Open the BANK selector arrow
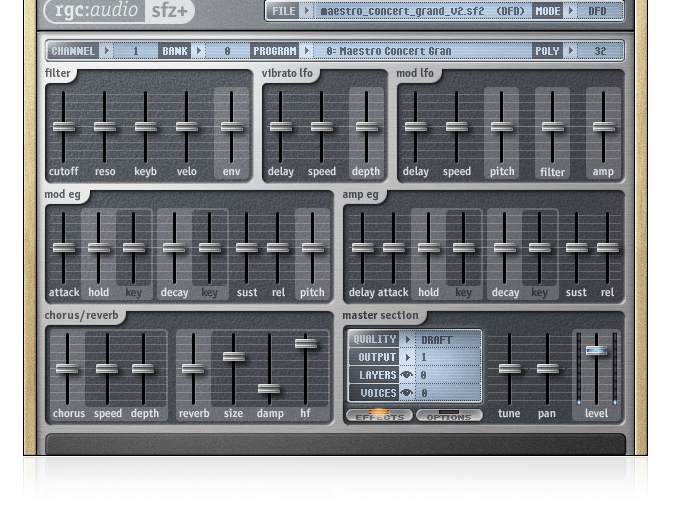 (198, 51)
